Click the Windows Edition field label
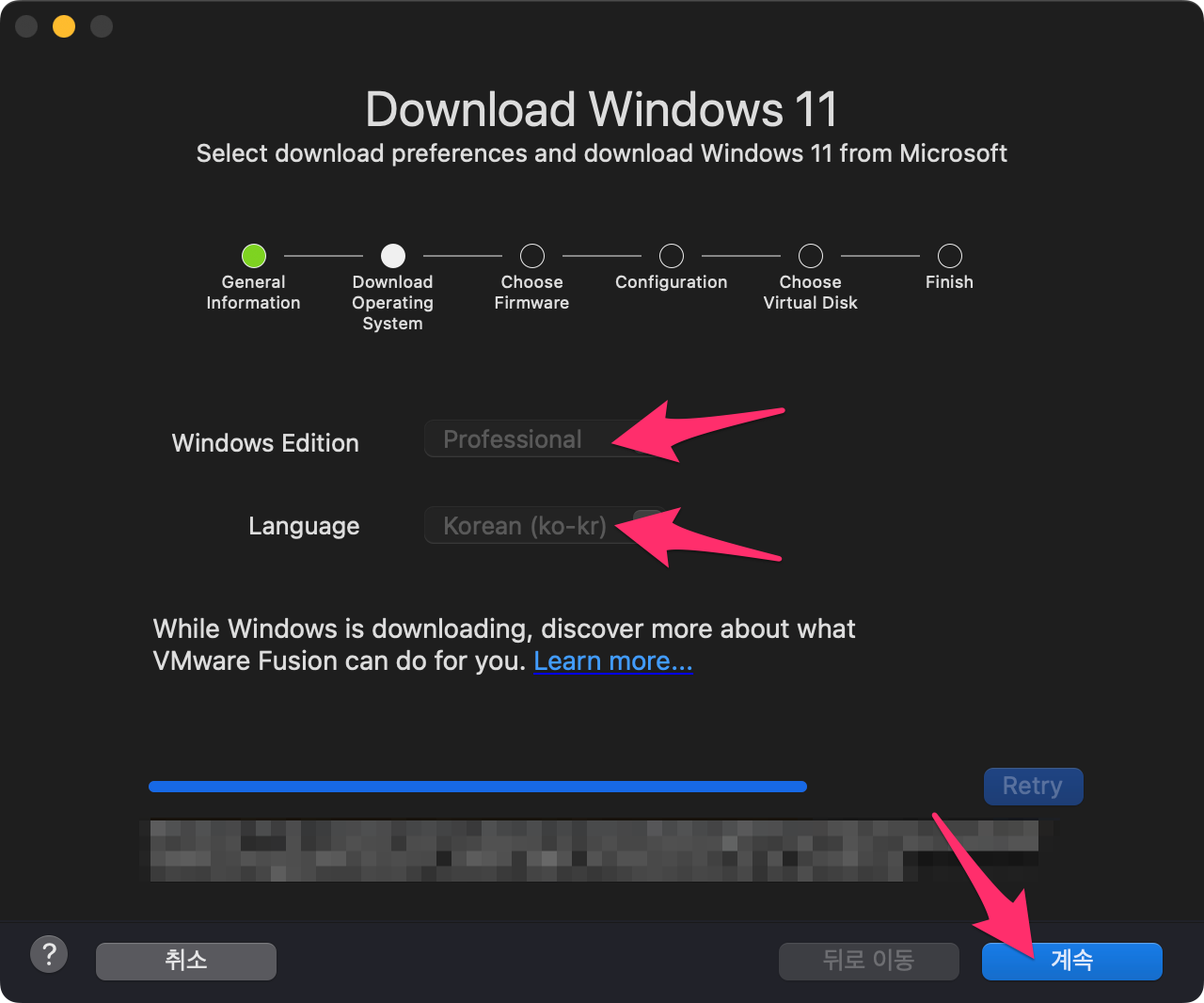 pos(265,443)
